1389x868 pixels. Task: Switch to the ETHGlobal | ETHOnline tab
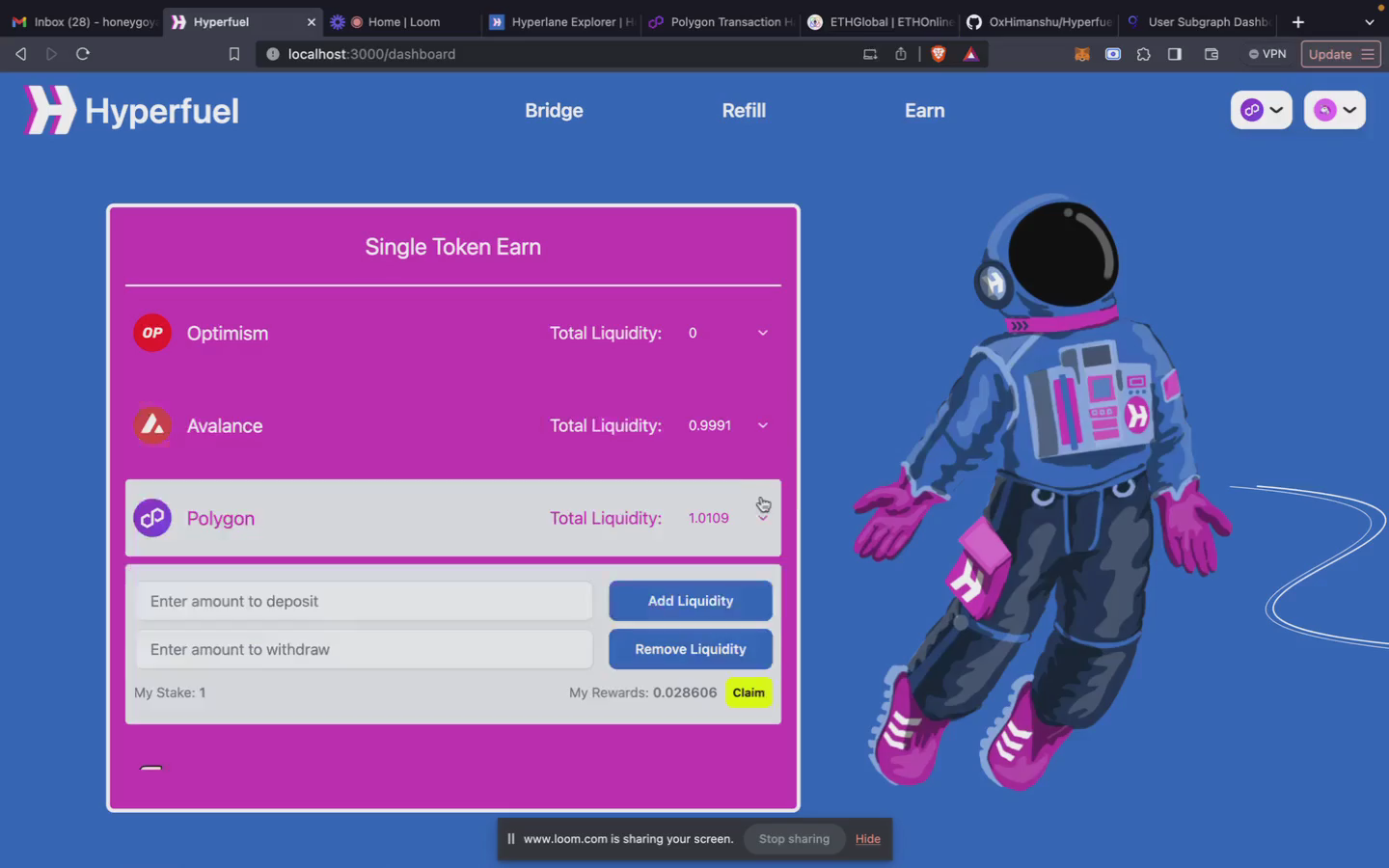pos(880,21)
